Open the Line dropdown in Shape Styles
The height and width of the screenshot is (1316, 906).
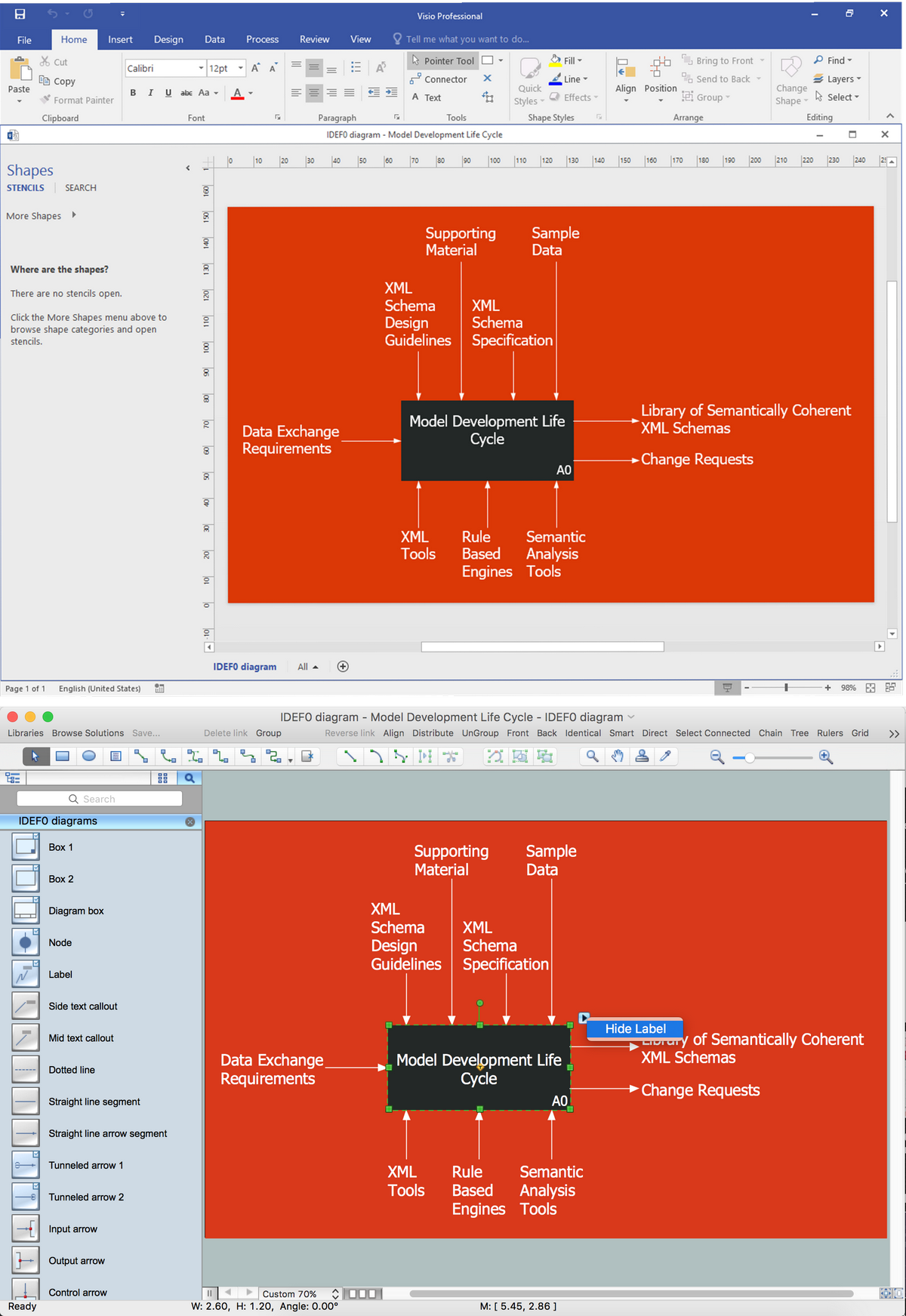point(568,79)
